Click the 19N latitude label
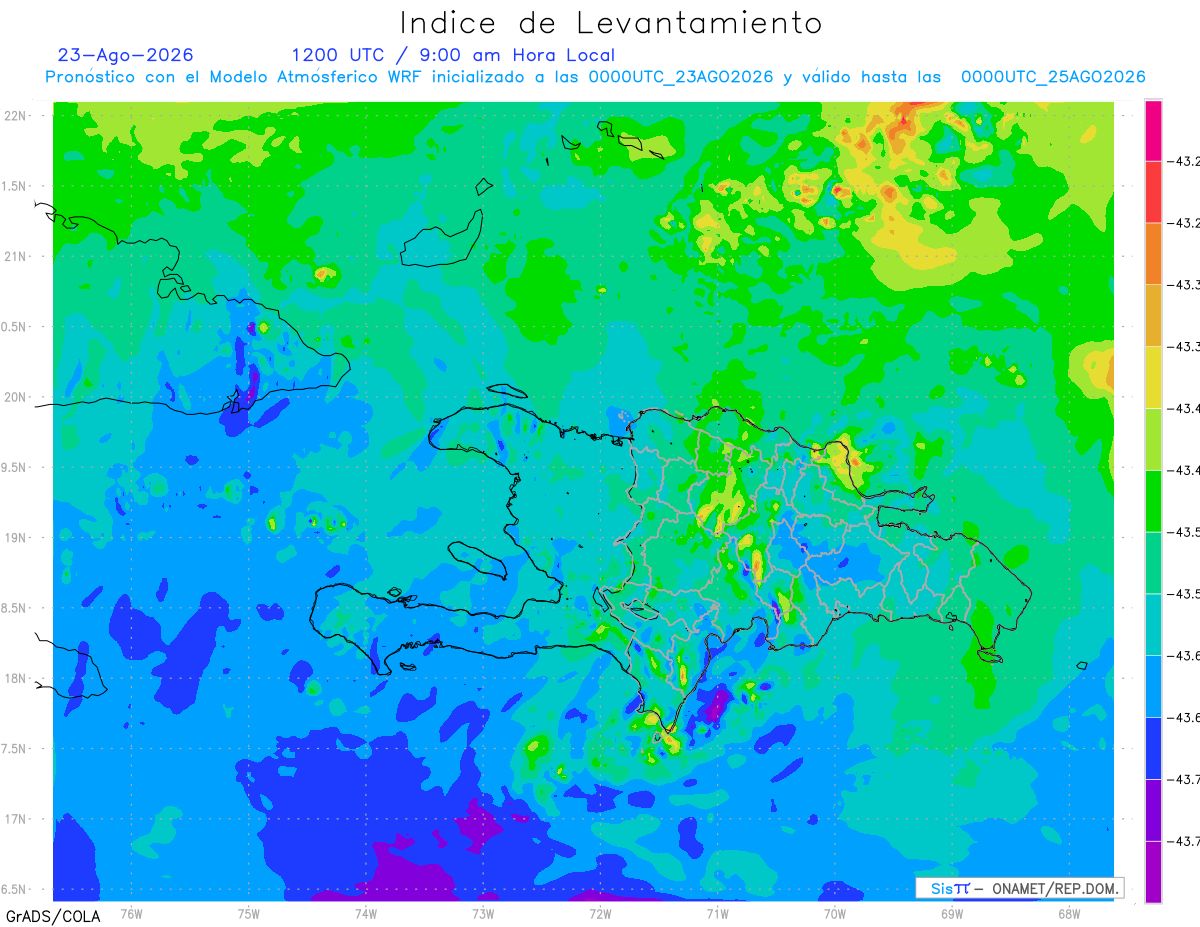 pyautogui.click(x=15, y=538)
